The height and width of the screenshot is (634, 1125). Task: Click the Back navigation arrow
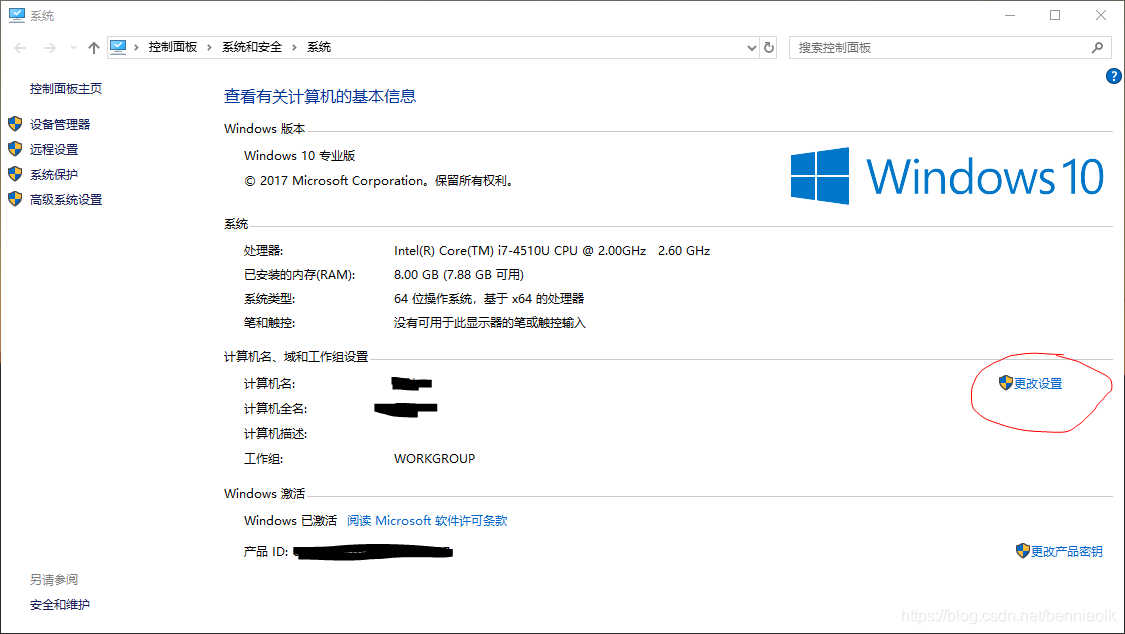click(20, 47)
